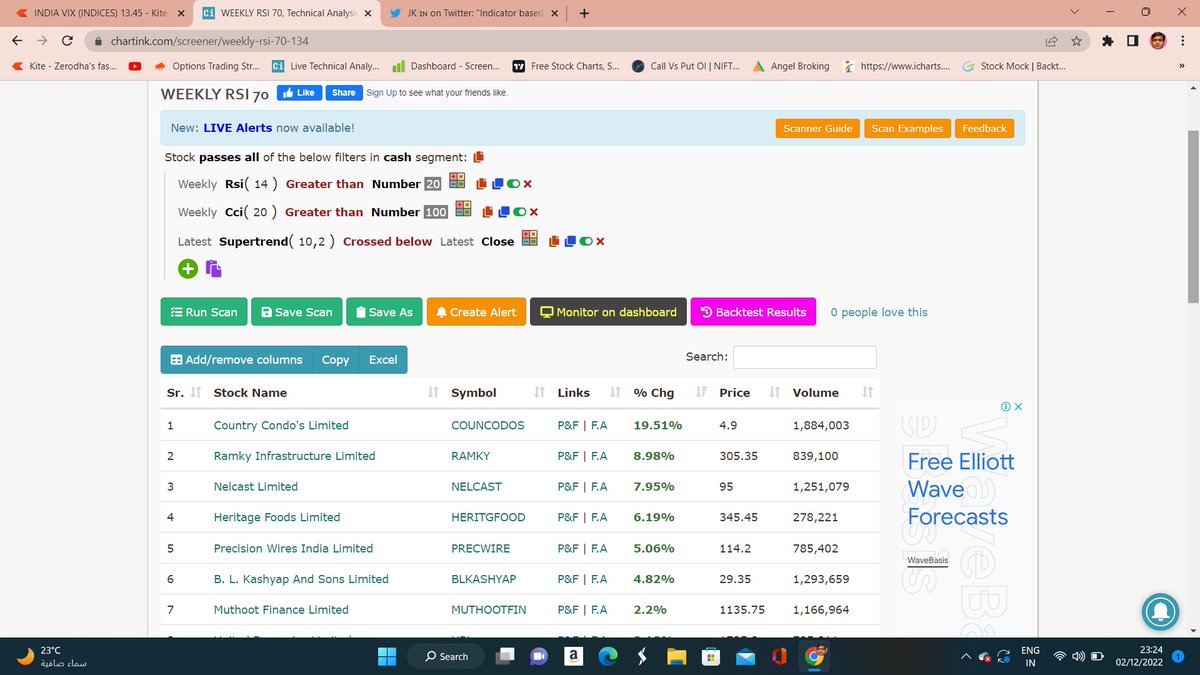Image resolution: width=1200 pixels, height=675 pixels.
Task: Edit the Cci number value 100
Action: (x=436, y=212)
